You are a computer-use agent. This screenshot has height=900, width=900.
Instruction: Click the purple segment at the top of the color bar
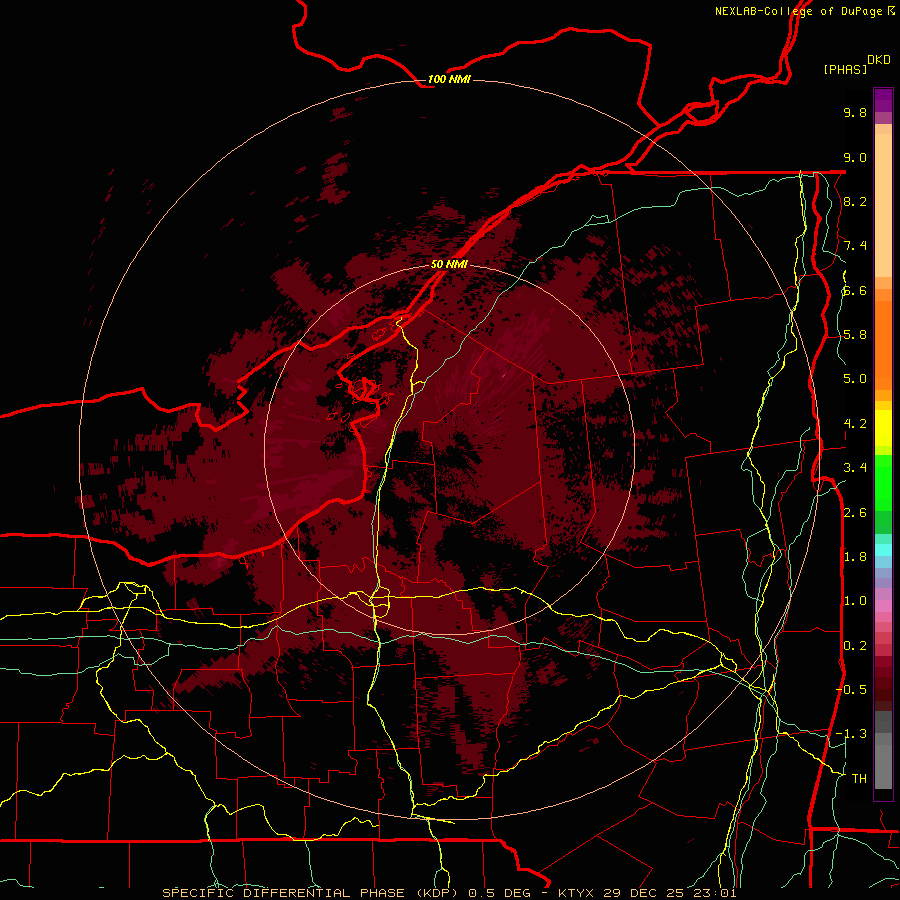883,100
